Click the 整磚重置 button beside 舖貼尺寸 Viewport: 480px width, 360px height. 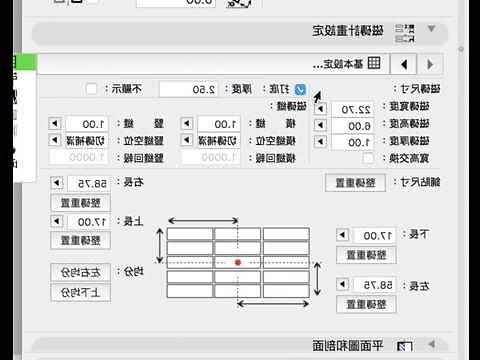point(355,183)
